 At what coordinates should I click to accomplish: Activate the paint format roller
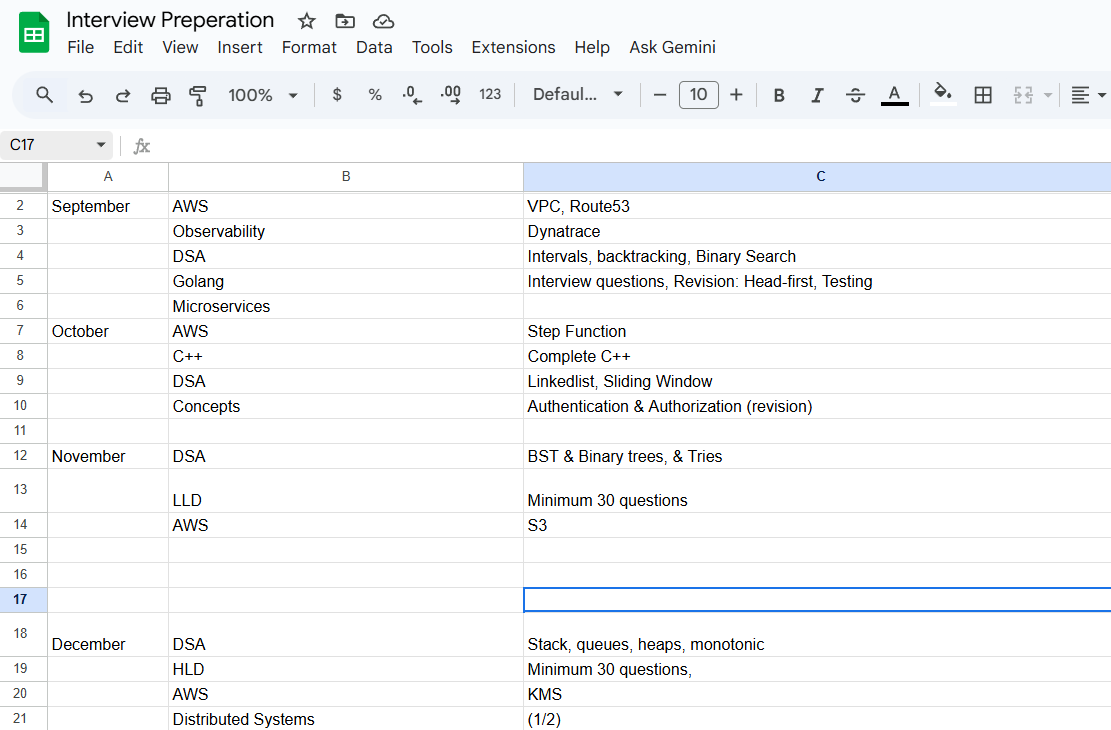pos(198,95)
